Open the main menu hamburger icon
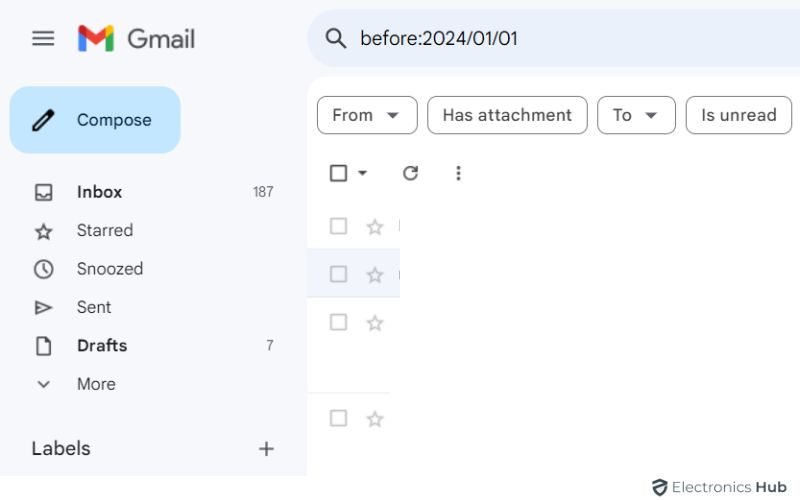Image resolution: width=800 pixels, height=500 pixels. 43,39
